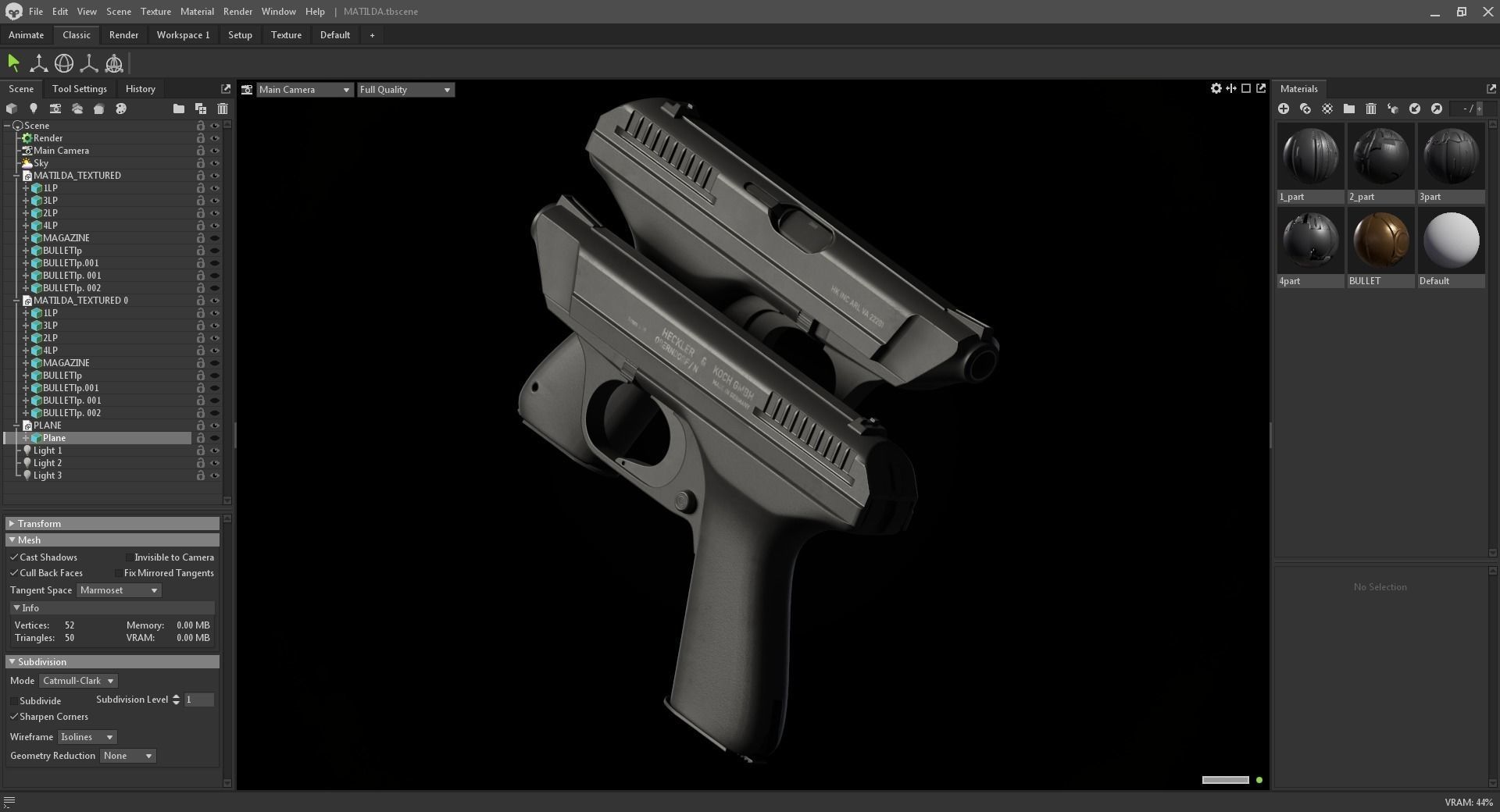Apply the material to the selected mesh

pos(1393,109)
